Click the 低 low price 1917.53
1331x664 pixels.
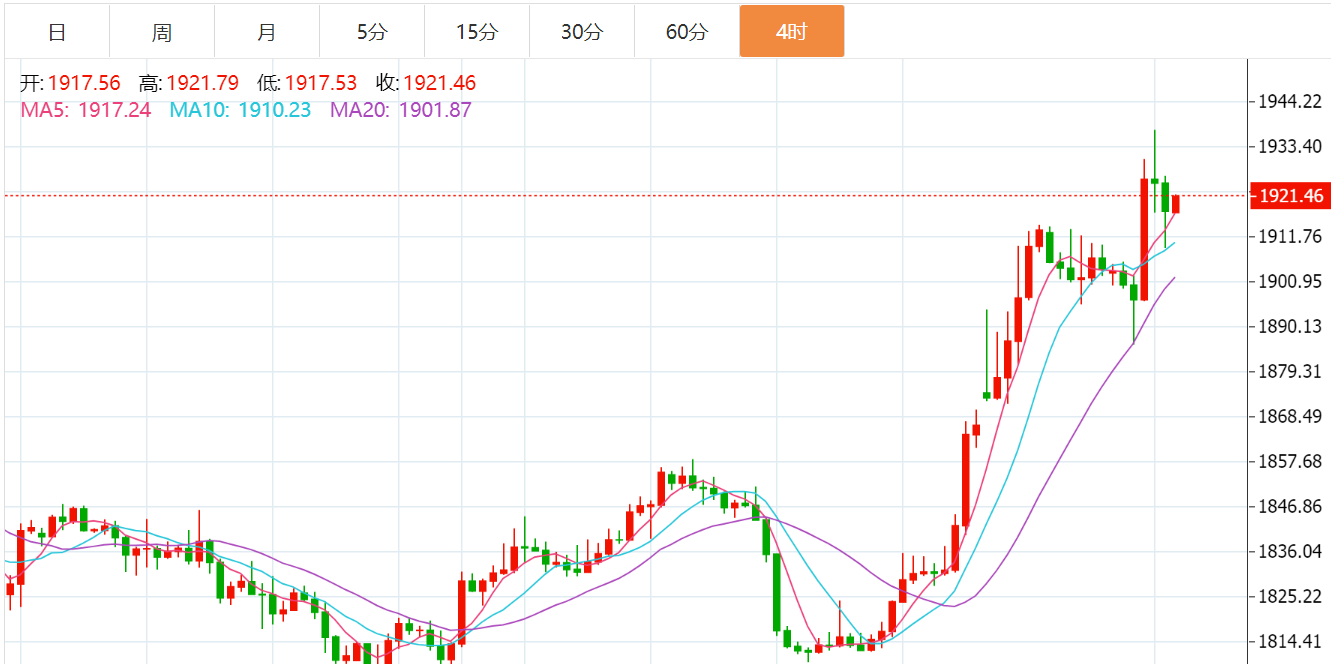pos(321,84)
